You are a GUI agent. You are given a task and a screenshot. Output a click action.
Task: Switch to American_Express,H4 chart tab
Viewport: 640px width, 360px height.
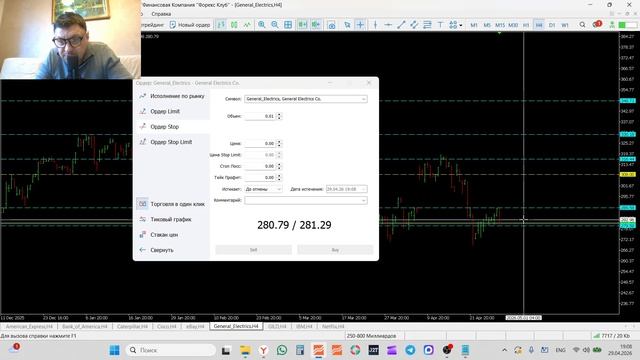pos(29,327)
